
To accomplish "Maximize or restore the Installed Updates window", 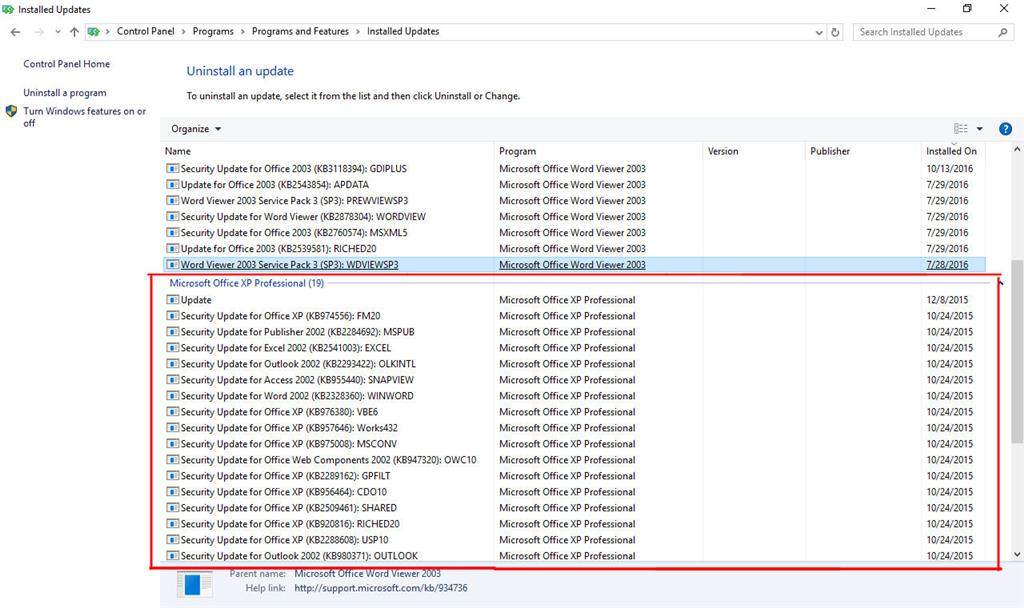I will pyautogui.click(x=967, y=8).
